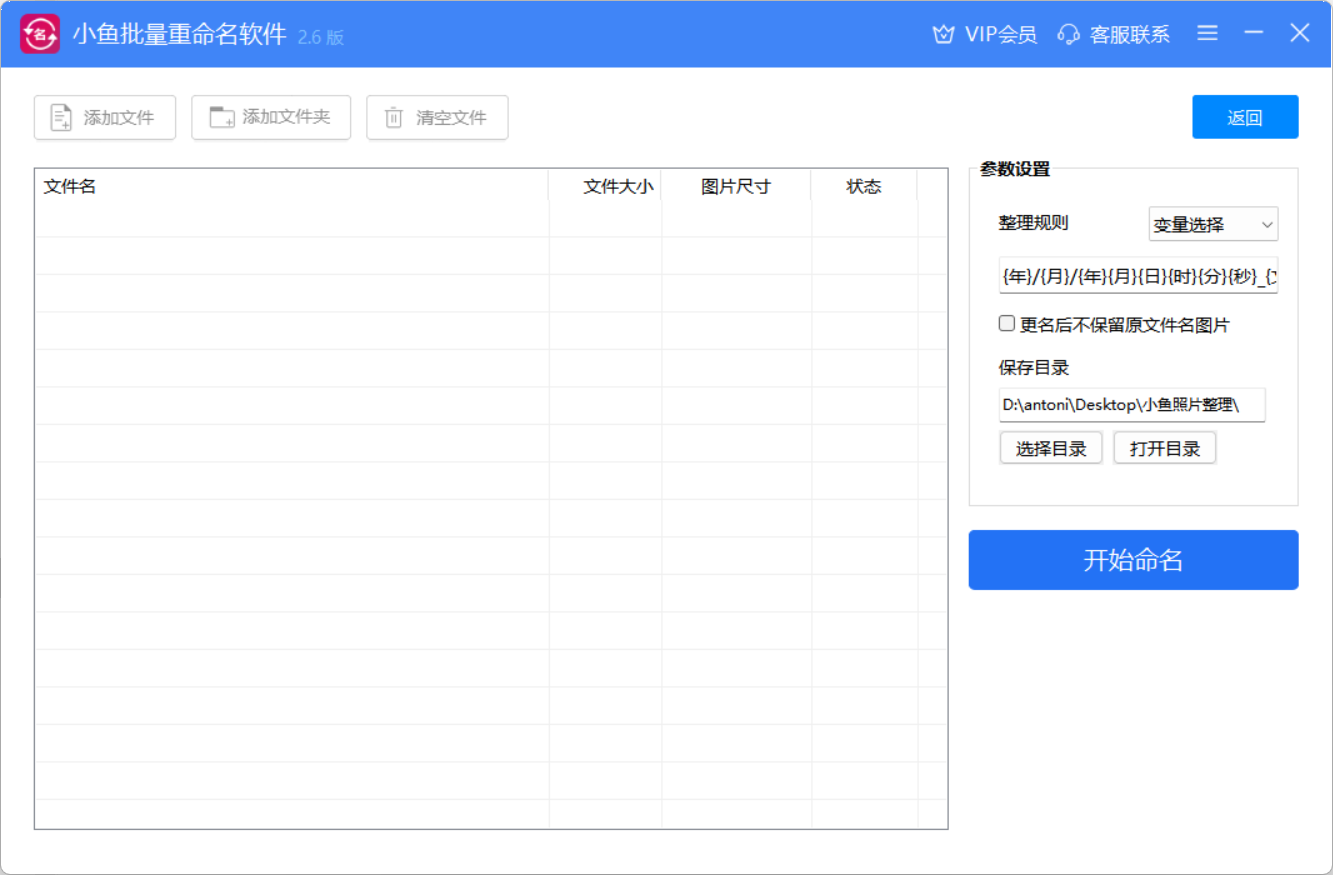Open the hamburger menu icon
This screenshot has width=1333, height=875.
click(1207, 33)
